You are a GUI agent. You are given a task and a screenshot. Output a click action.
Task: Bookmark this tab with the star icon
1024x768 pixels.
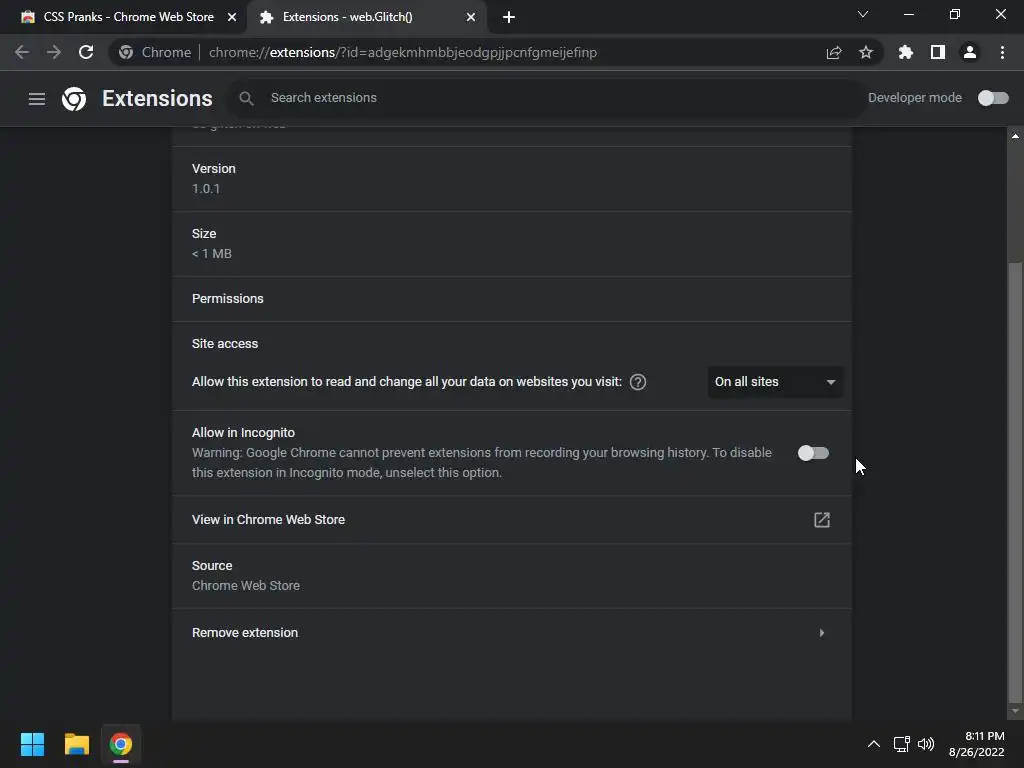point(866,52)
